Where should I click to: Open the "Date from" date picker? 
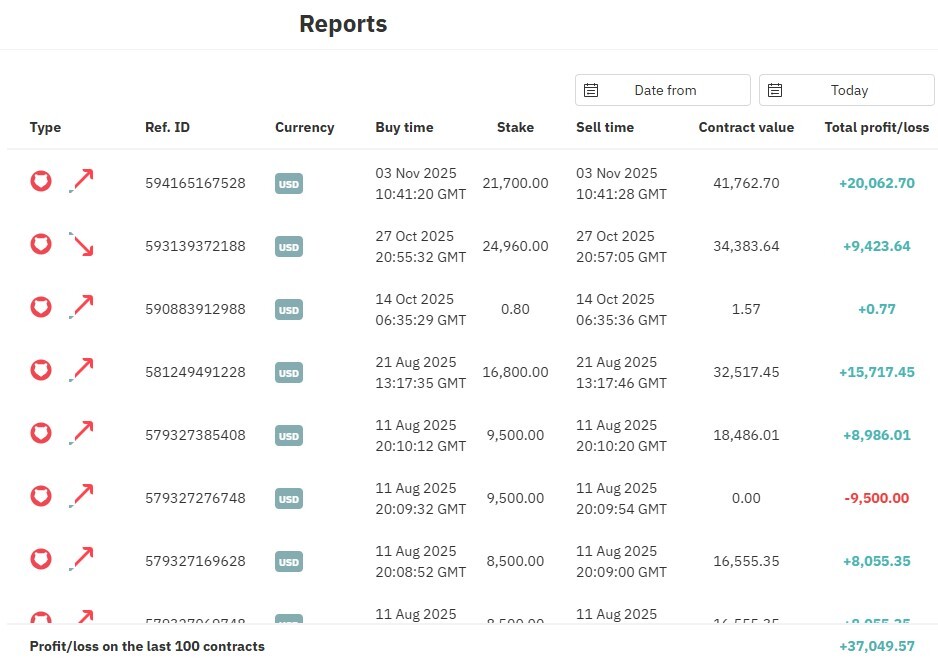pyautogui.click(x=663, y=89)
